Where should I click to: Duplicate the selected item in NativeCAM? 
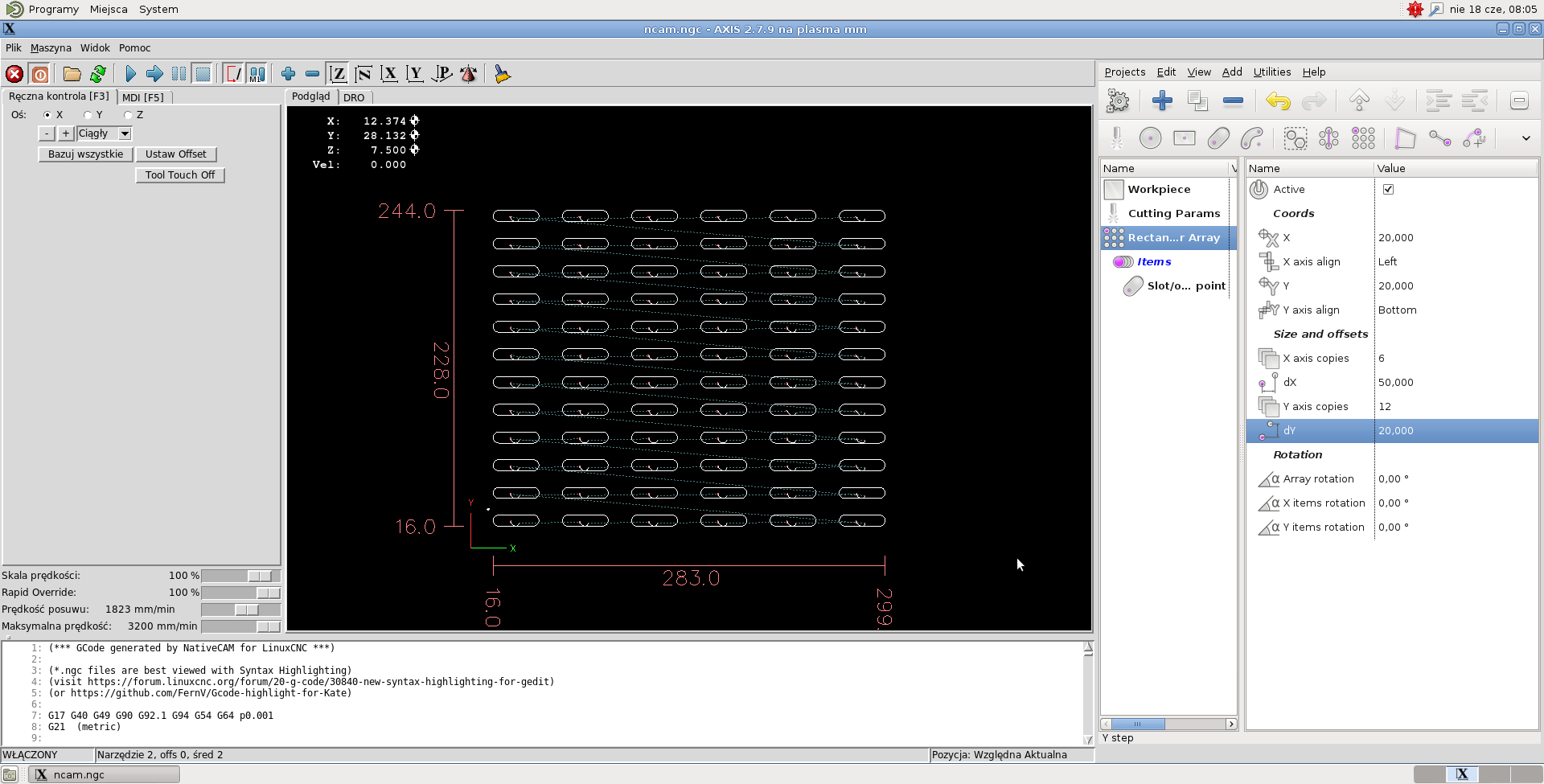pos(1197,101)
